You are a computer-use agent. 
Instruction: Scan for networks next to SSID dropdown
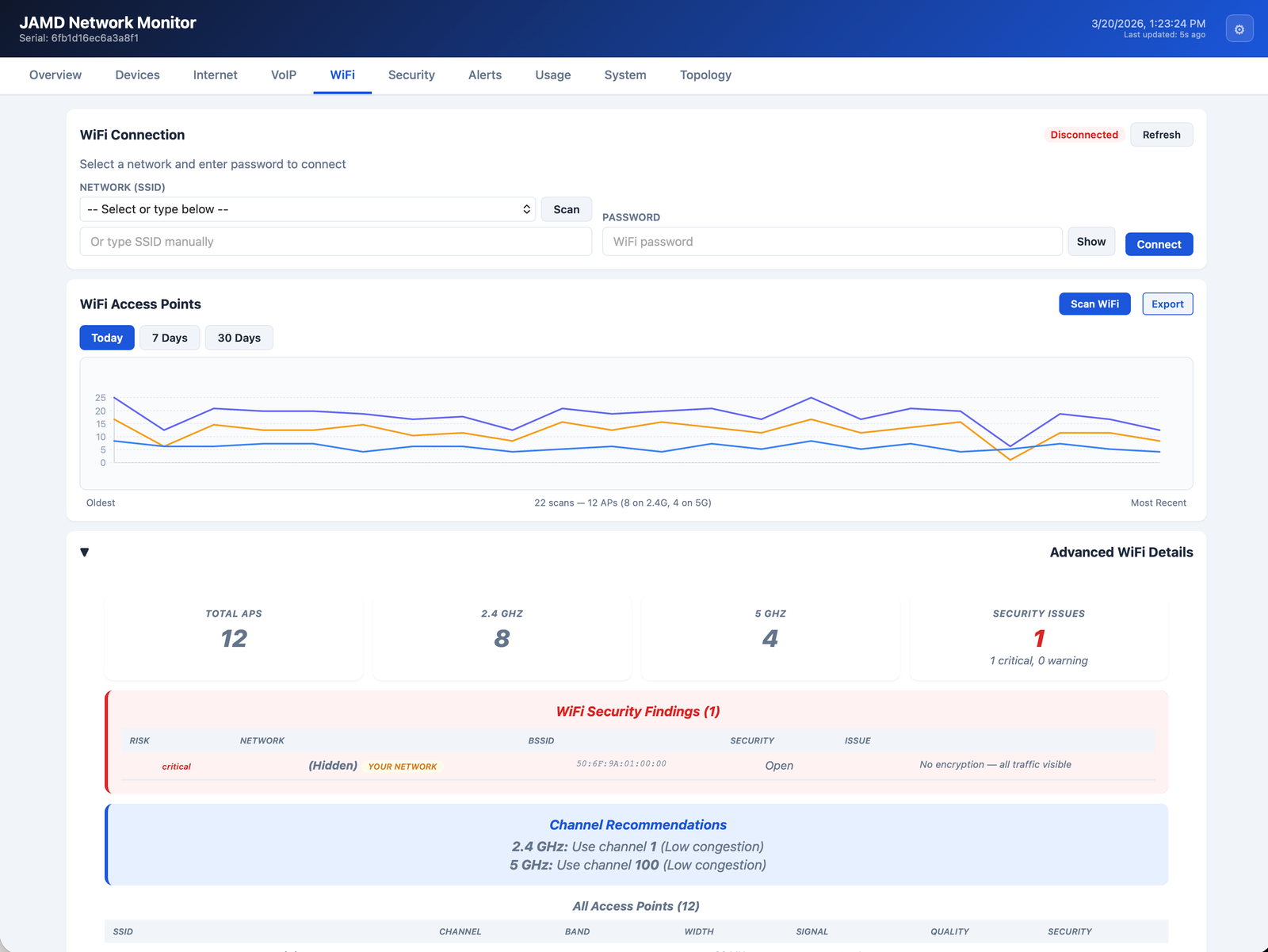tap(566, 209)
